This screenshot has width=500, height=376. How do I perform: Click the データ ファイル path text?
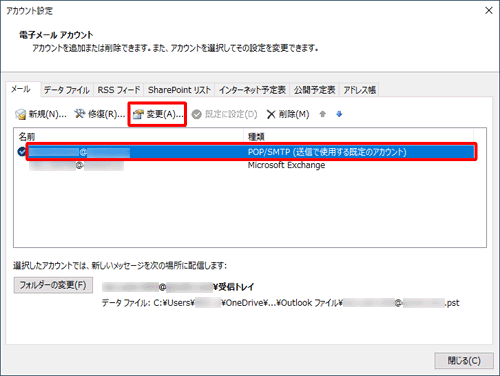point(280,303)
